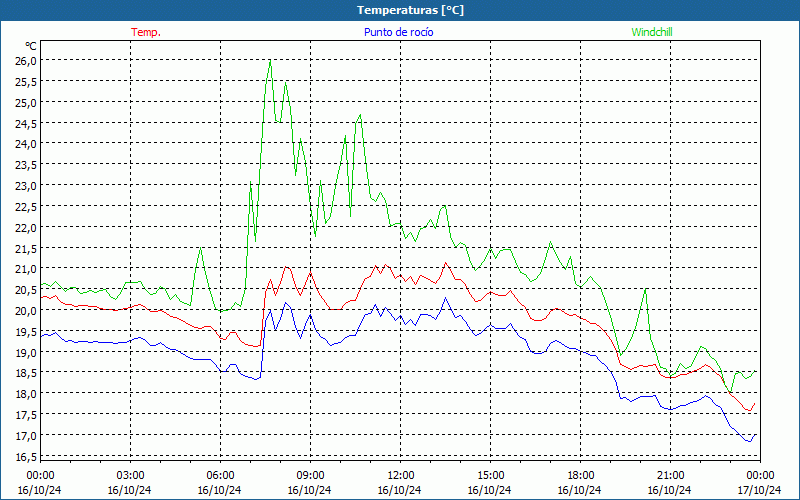Select the blue 'Punto de rocío' legend label

pos(398,32)
